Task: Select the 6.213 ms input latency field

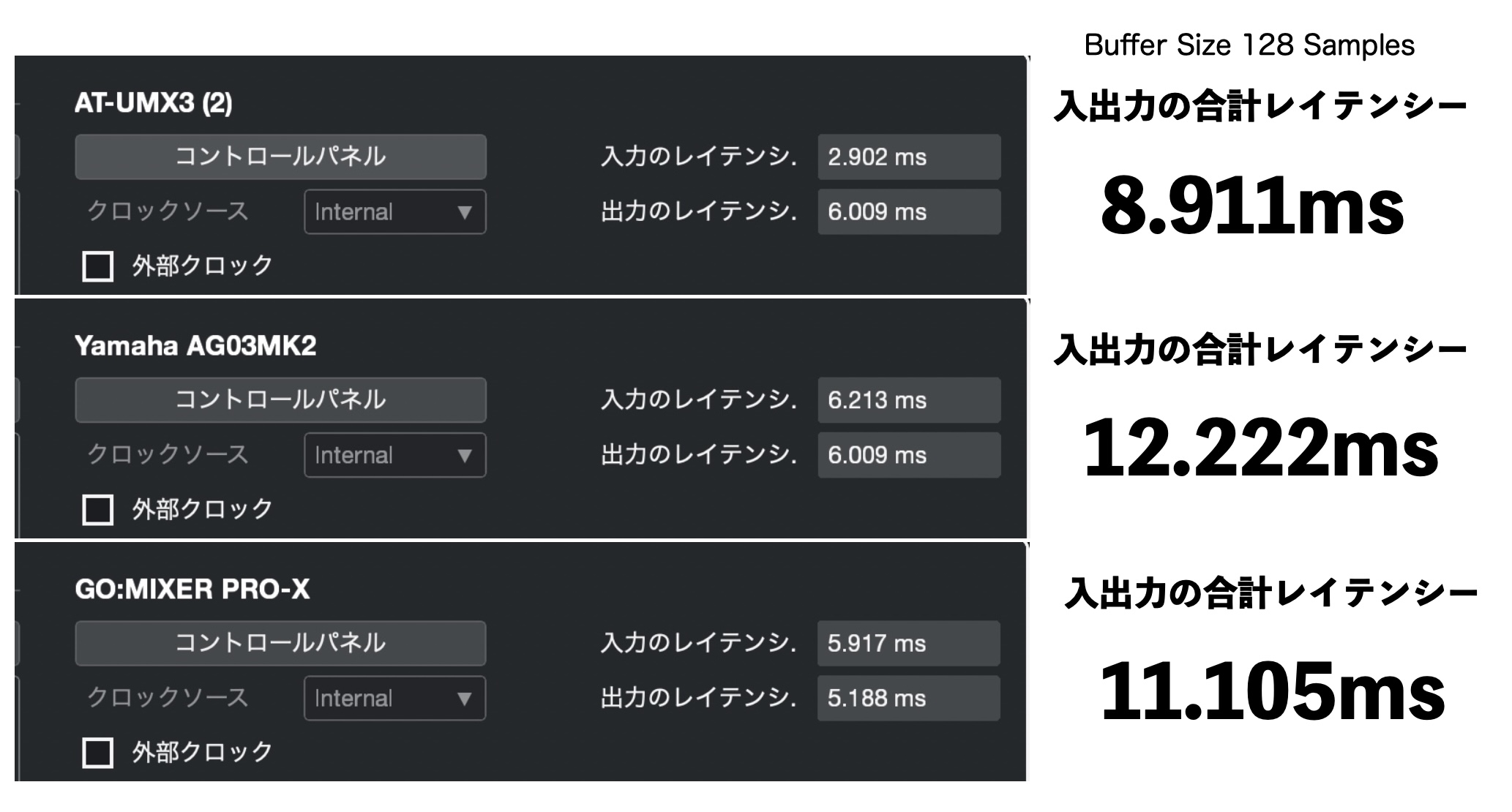Action: click(x=909, y=400)
